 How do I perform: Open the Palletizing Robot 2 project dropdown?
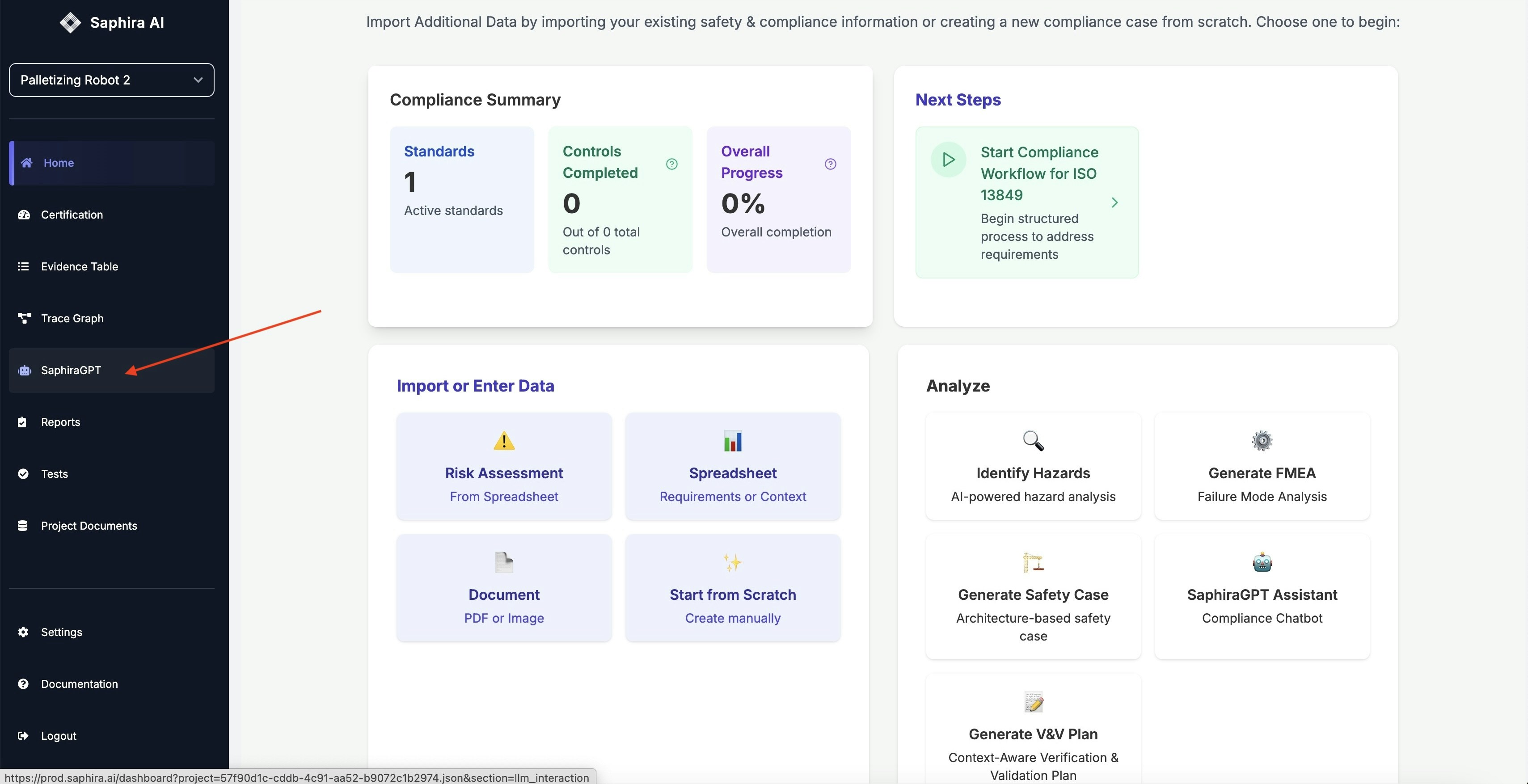click(111, 80)
